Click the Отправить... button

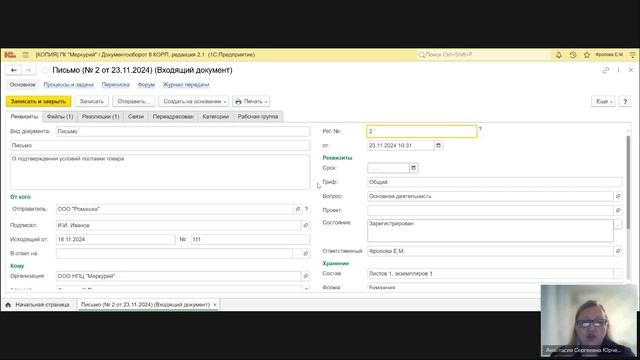tap(133, 101)
